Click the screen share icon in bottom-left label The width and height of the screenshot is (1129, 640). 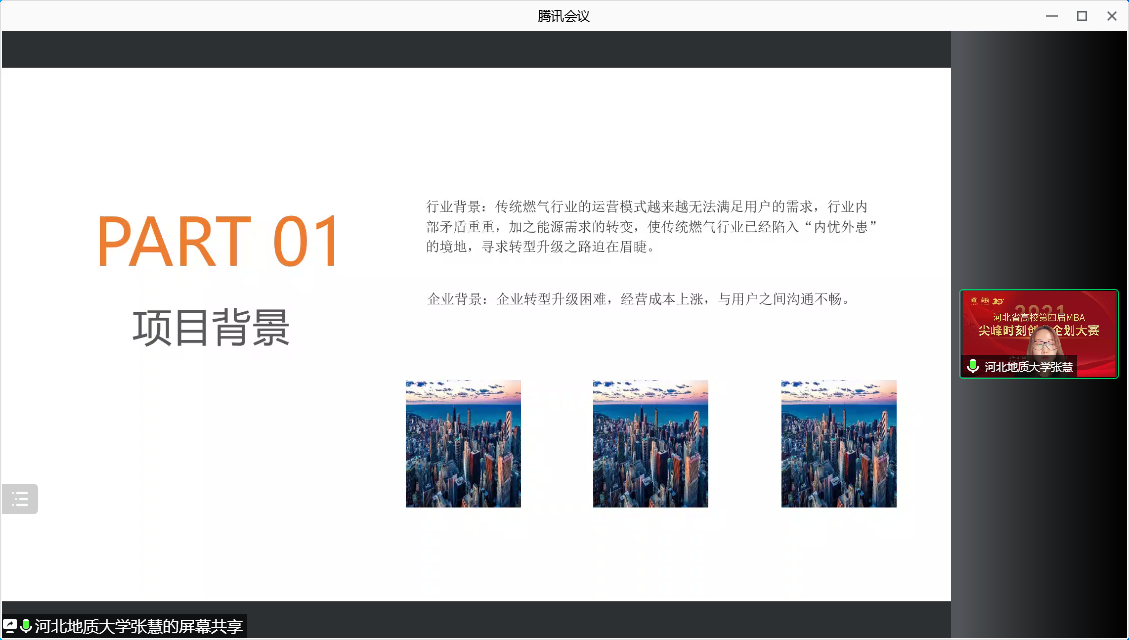(10, 627)
